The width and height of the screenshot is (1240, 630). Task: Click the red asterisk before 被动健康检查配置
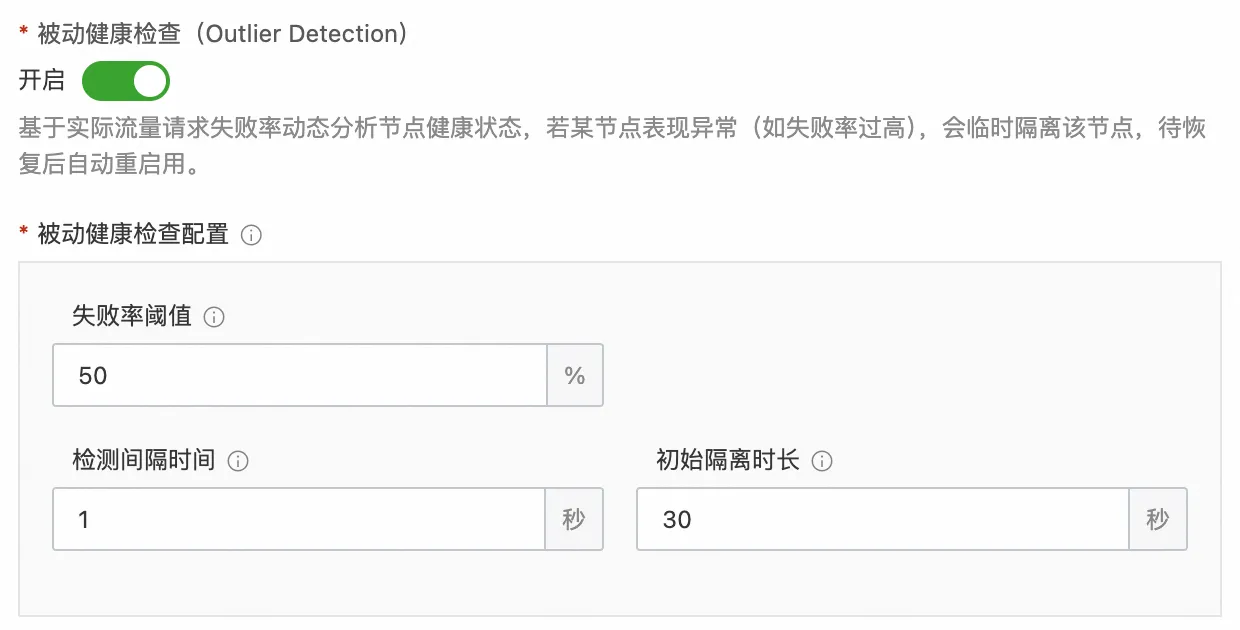(24, 234)
